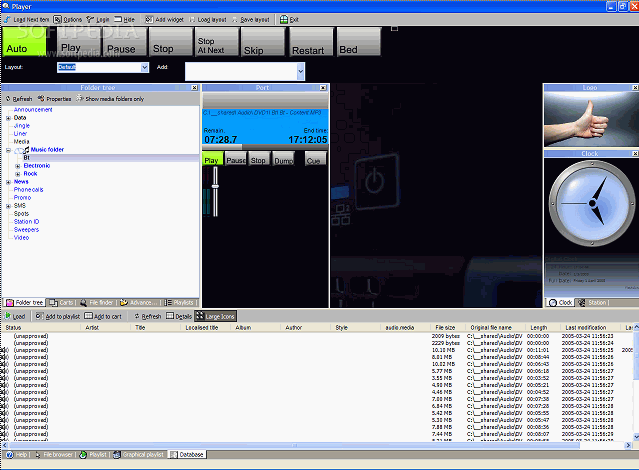Click Play in the Port panel
The image size is (639, 470).
[x=213, y=159]
